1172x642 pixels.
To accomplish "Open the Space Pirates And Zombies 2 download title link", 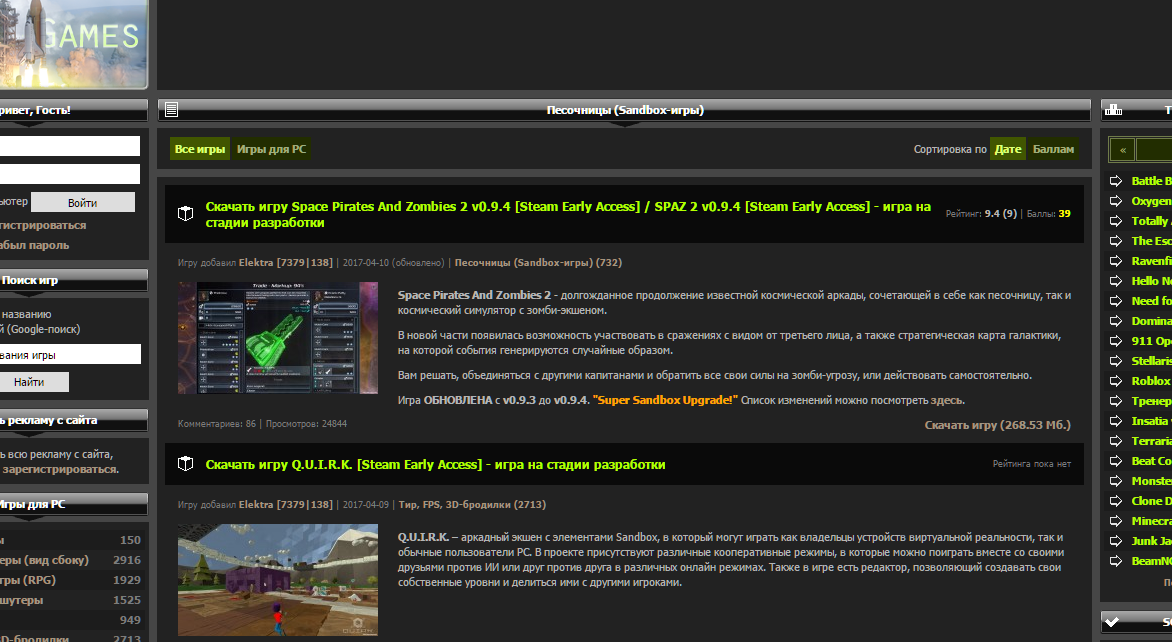I will (x=568, y=214).
